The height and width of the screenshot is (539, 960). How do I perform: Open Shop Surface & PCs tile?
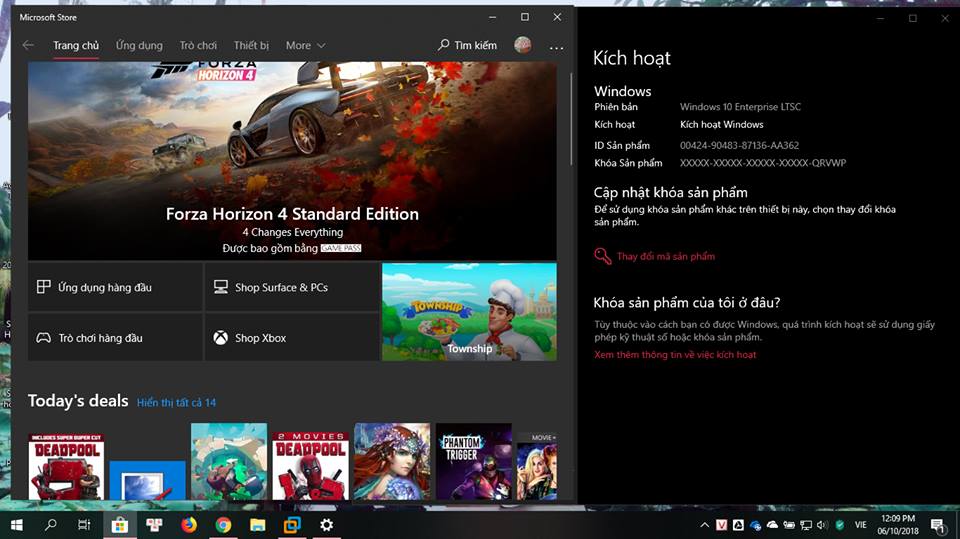tap(292, 287)
